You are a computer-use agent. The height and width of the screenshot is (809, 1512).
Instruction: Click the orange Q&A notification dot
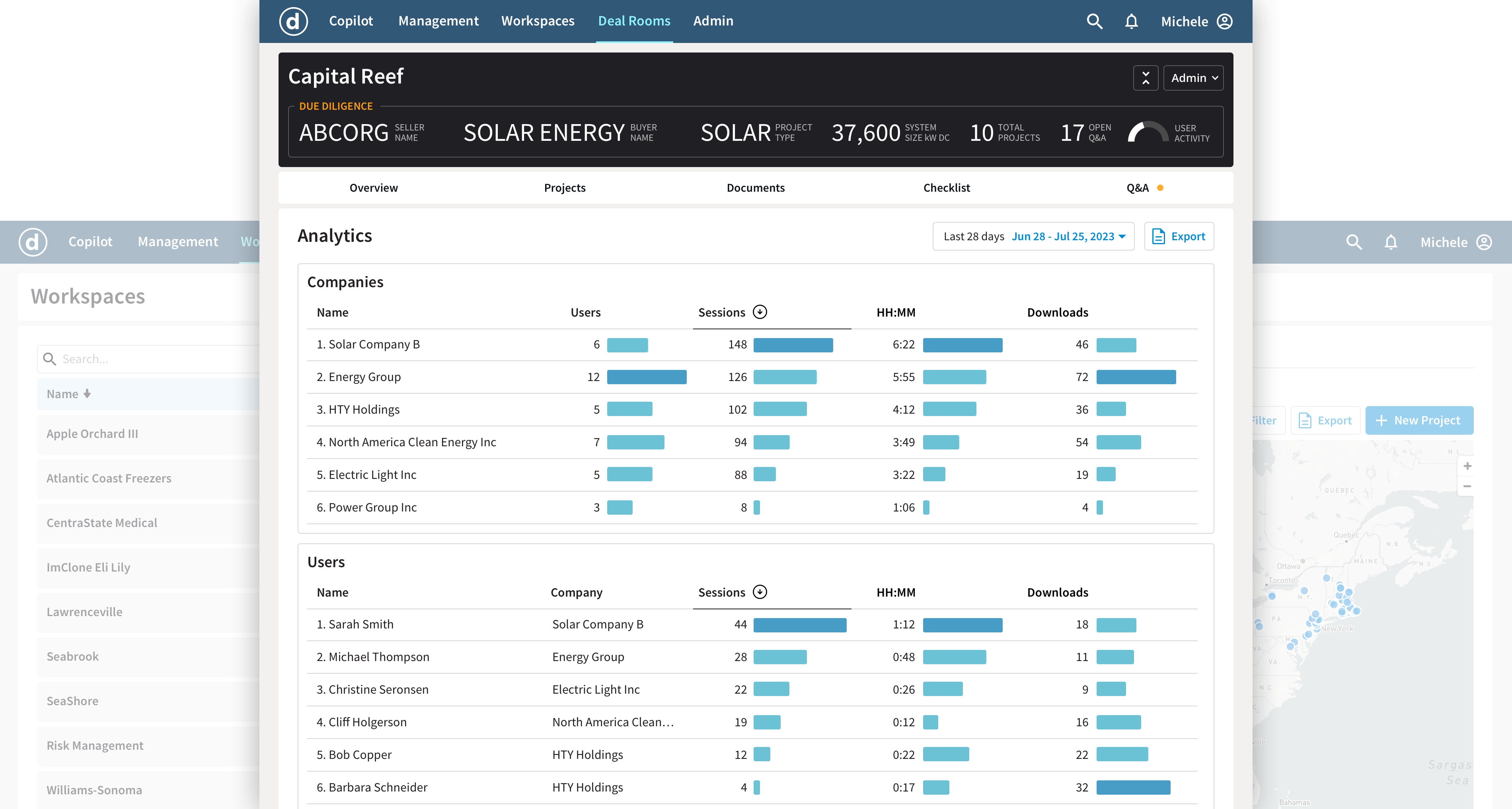(x=1160, y=188)
